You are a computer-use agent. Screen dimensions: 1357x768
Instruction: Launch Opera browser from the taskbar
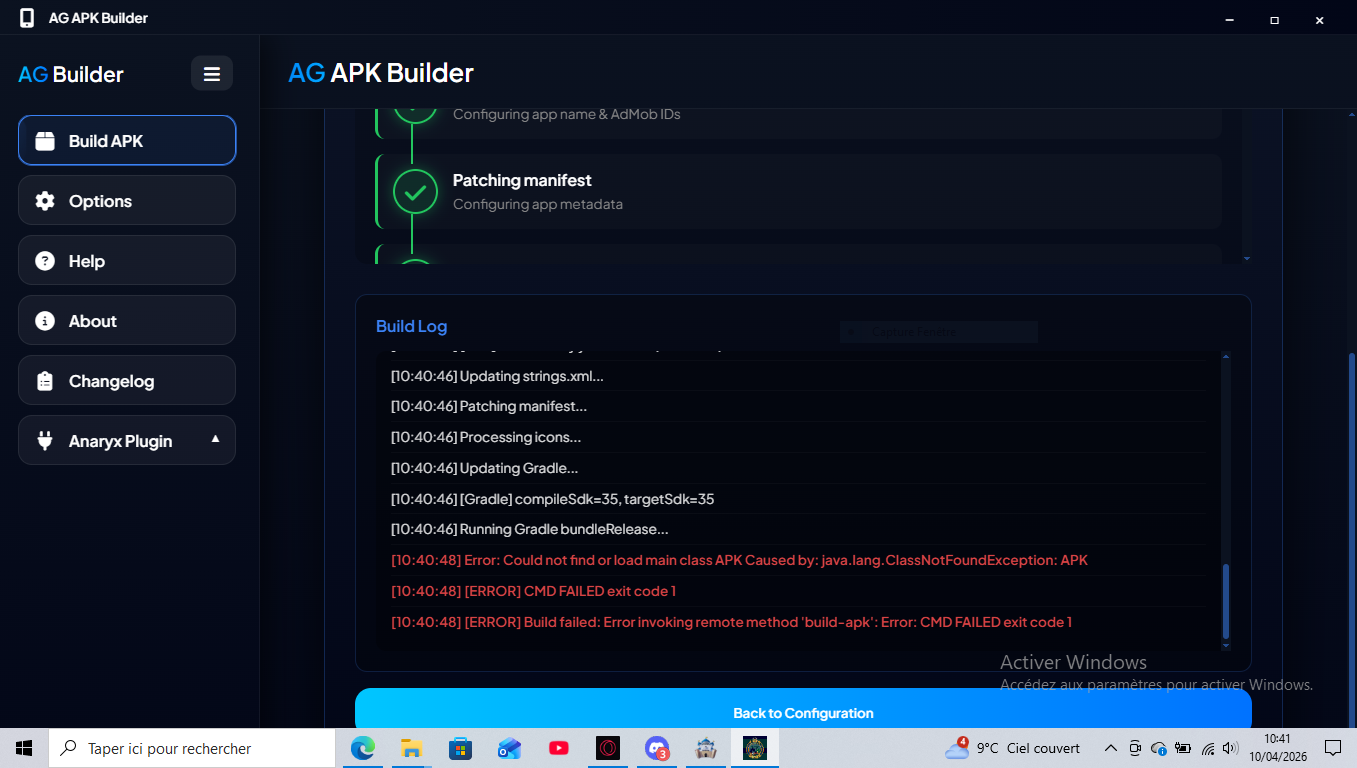coord(608,748)
